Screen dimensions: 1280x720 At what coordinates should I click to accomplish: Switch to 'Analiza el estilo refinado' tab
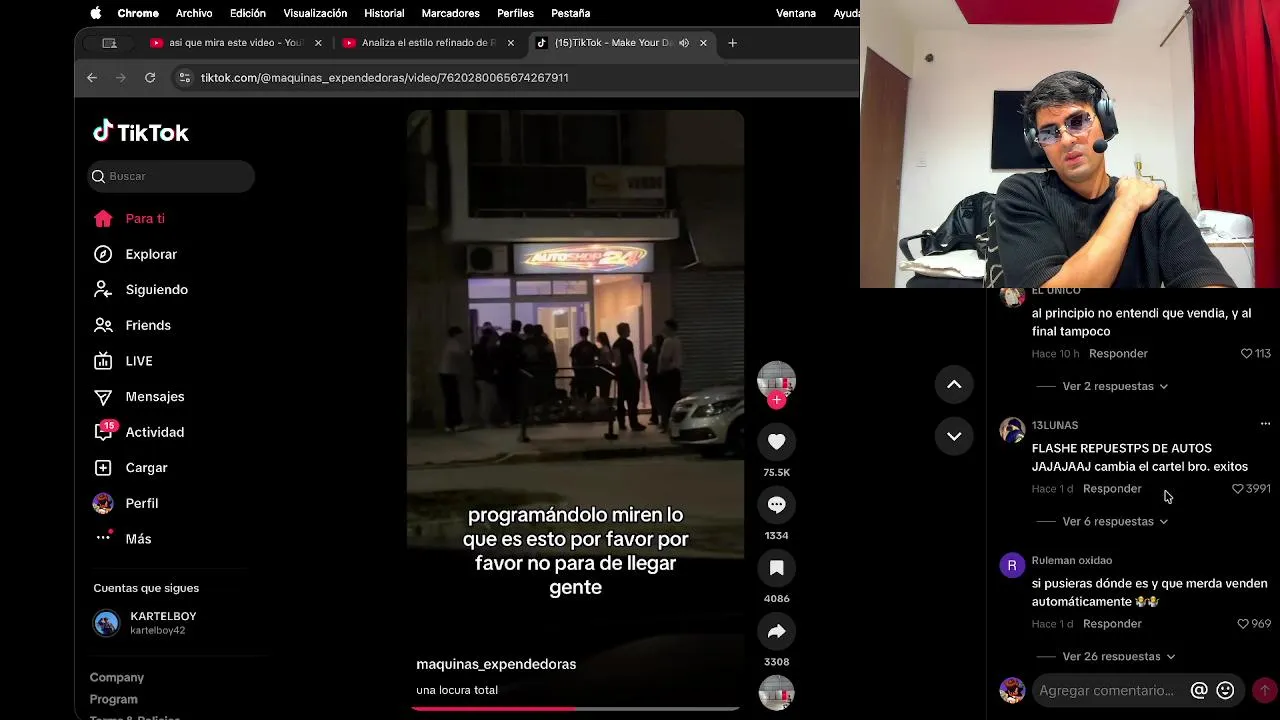coord(428,43)
